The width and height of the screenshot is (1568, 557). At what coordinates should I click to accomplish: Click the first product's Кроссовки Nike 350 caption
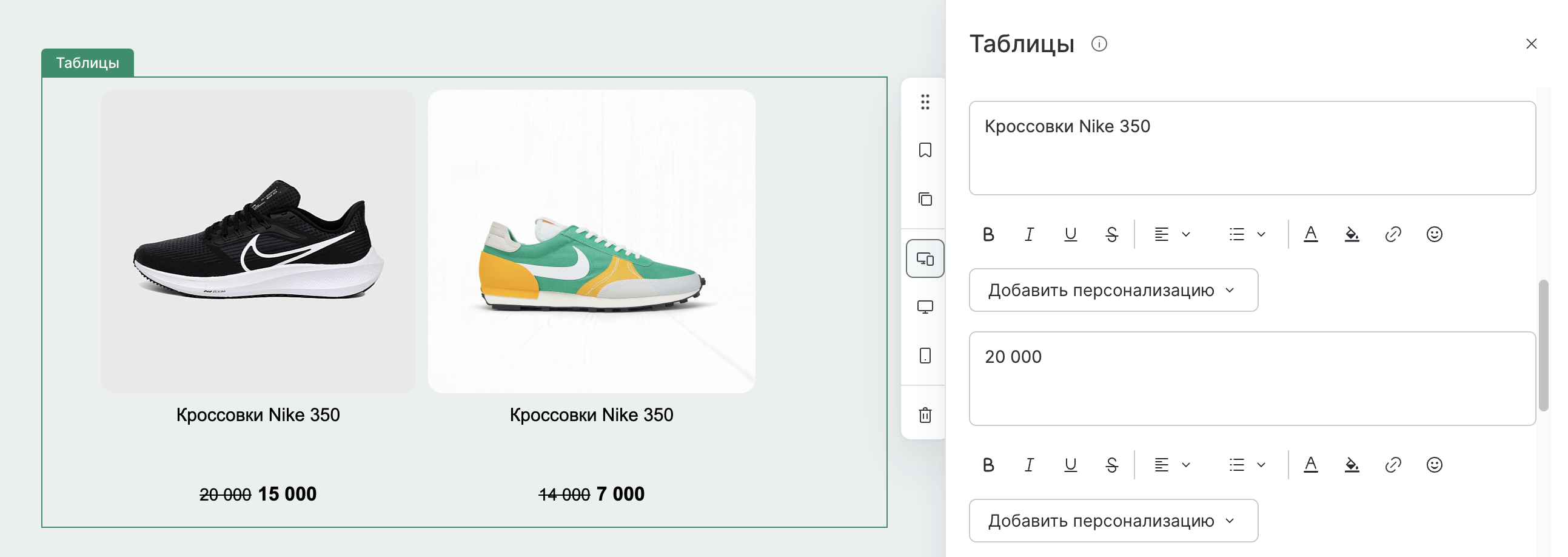258,415
